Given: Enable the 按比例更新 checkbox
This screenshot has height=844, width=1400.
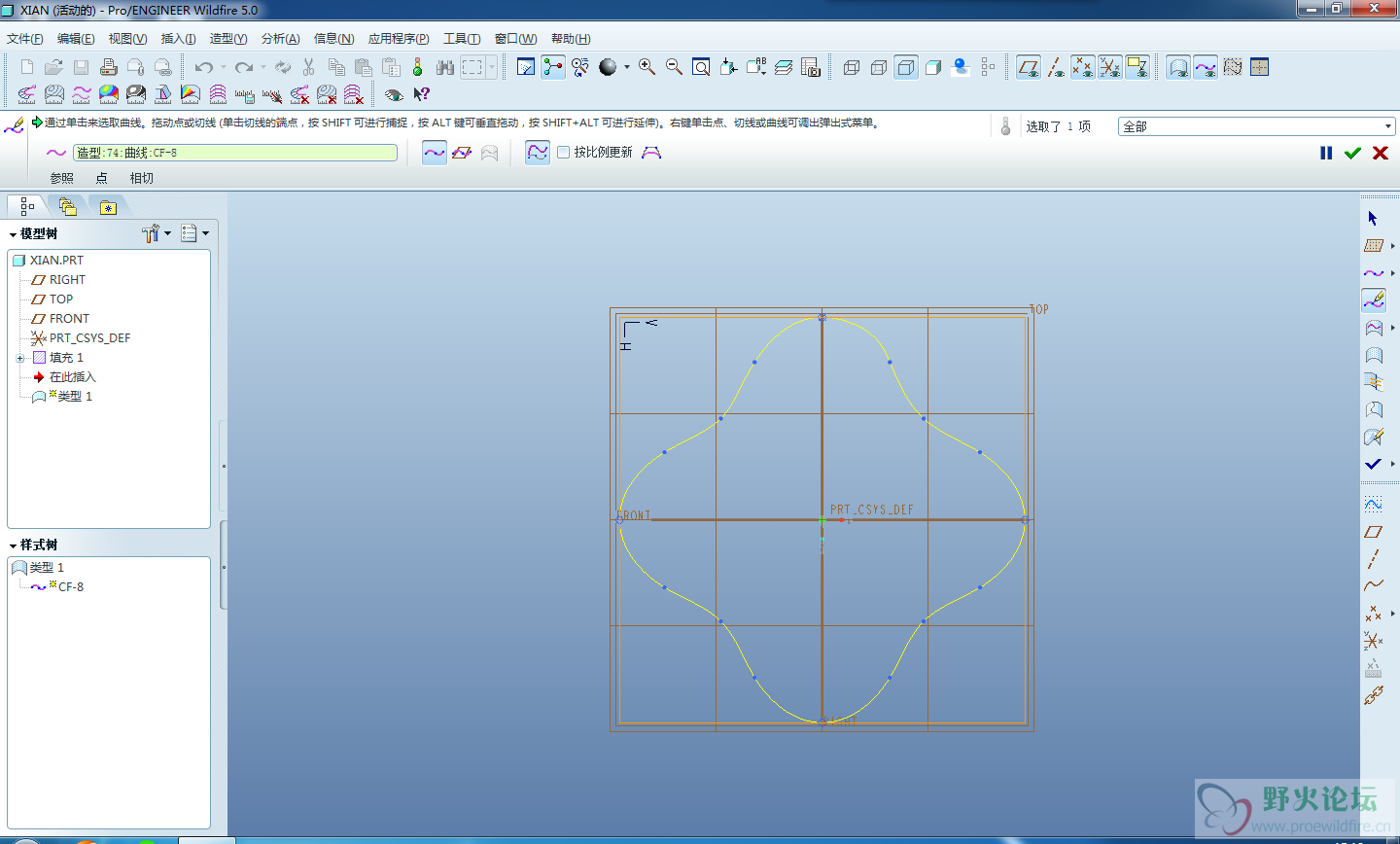Looking at the screenshot, I should pyautogui.click(x=563, y=153).
